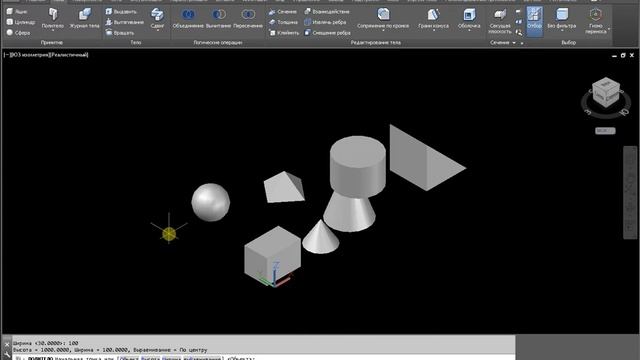640x360 pixels.
Task: Click the Вращать (Revolve) tool
Action: [120, 33]
